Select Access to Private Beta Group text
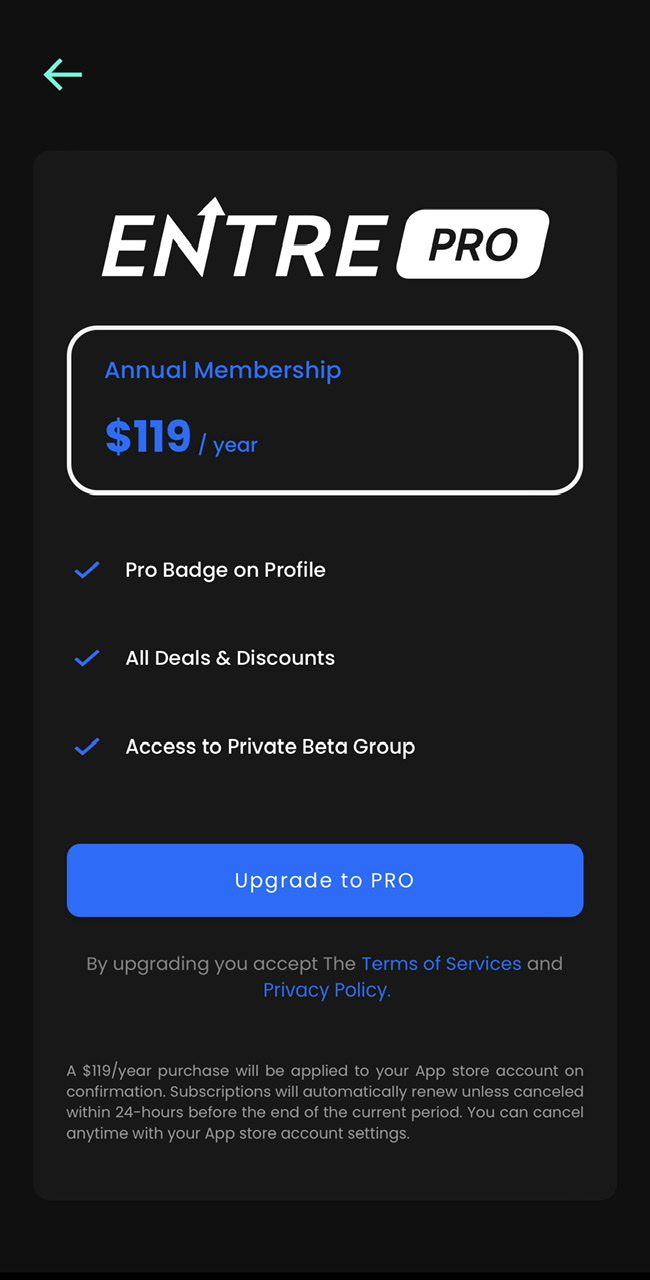The height and width of the screenshot is (1280, 650). (270, 747)
